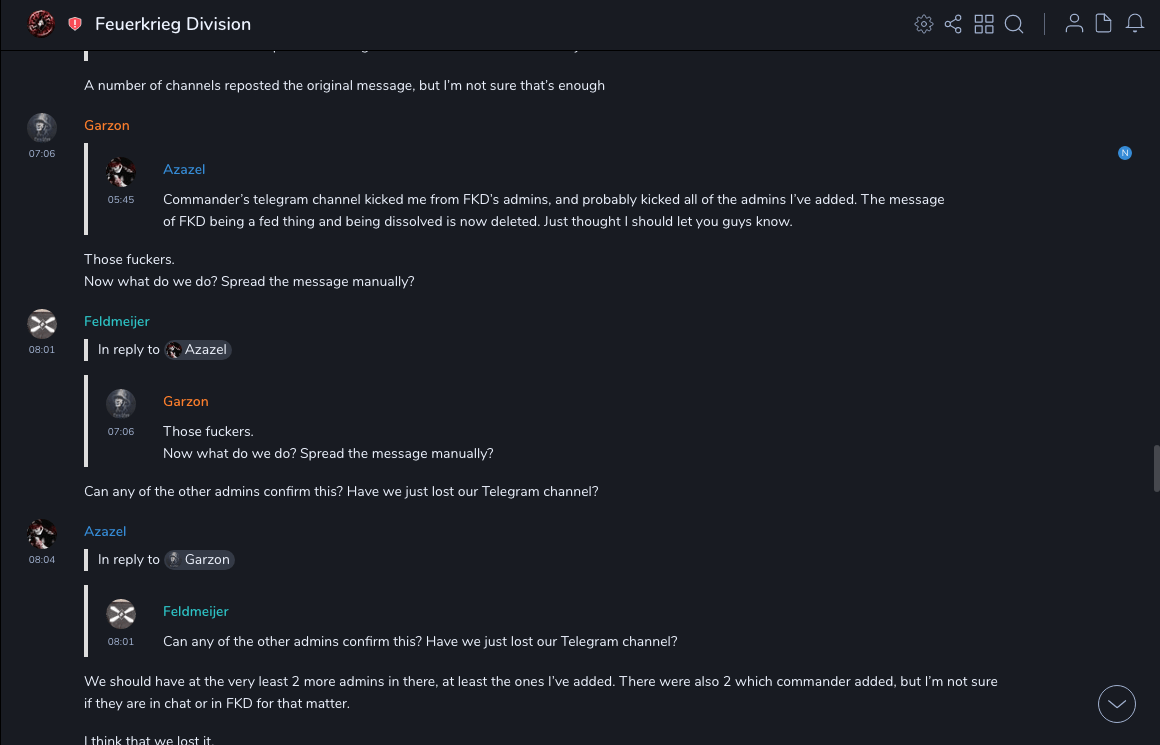Click the red shield encryption warning icon
Screen dimensions: 1160x745
point(75,24)
